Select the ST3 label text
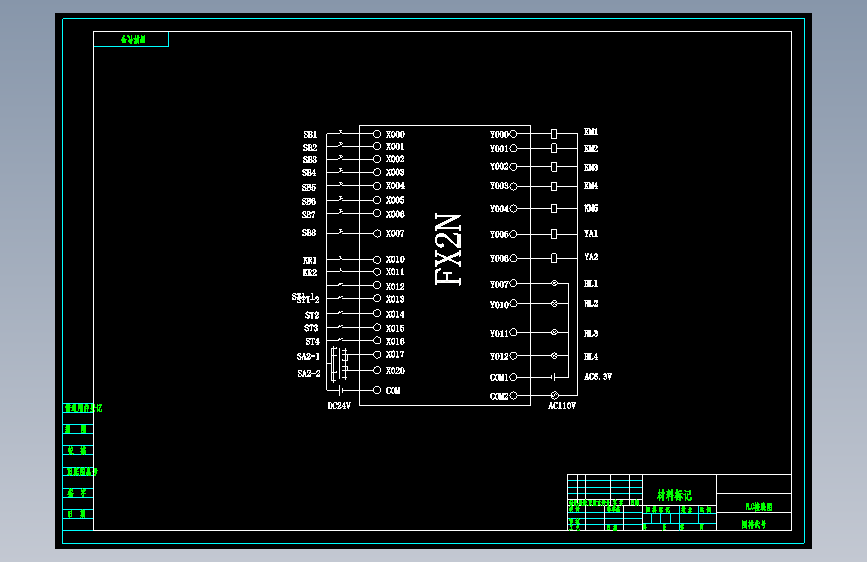 click(x=311, y=328)
